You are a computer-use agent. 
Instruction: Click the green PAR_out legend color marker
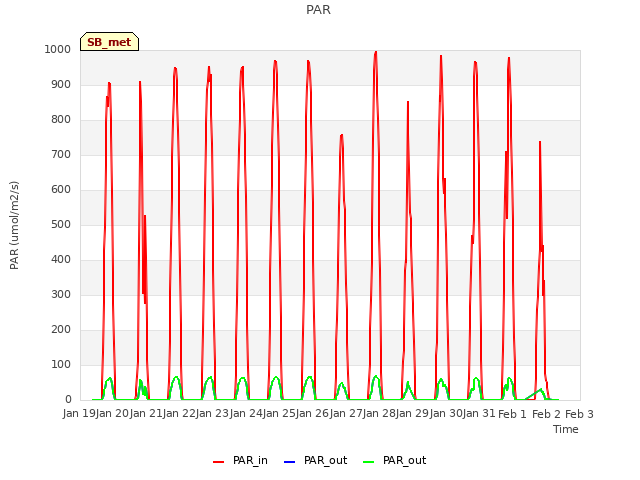coord(368,462)
